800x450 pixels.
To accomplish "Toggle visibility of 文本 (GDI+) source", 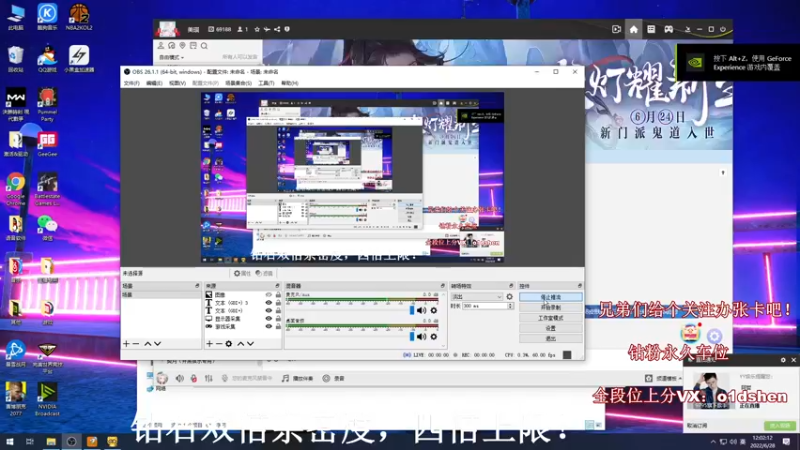I will coord(268,310).
